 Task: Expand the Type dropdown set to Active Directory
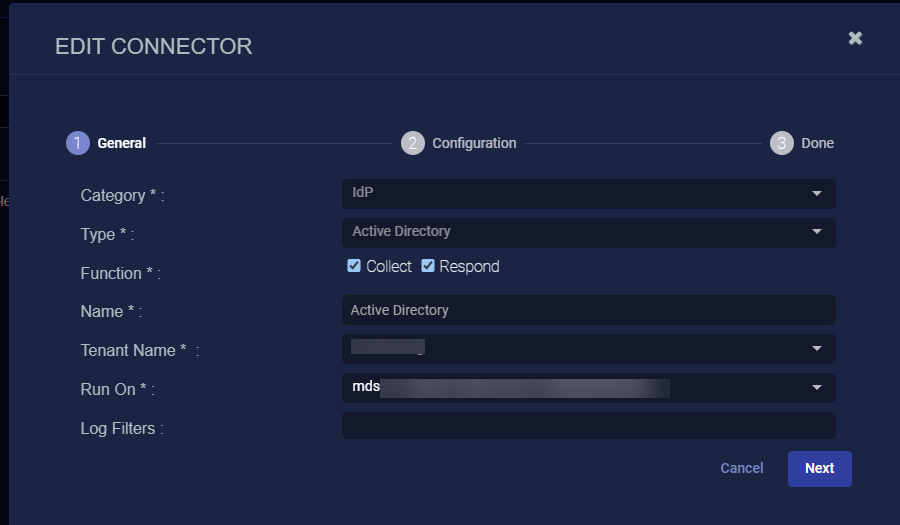coord(588,232)
